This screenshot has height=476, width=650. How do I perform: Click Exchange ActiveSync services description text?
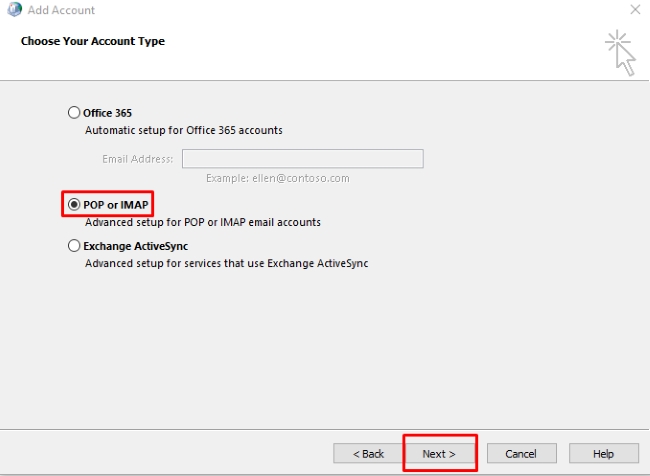tap(226, 264)
